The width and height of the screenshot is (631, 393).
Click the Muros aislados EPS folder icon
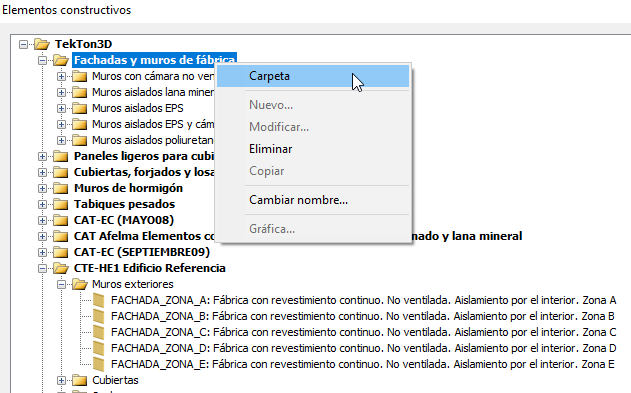[x=80, y=108]
